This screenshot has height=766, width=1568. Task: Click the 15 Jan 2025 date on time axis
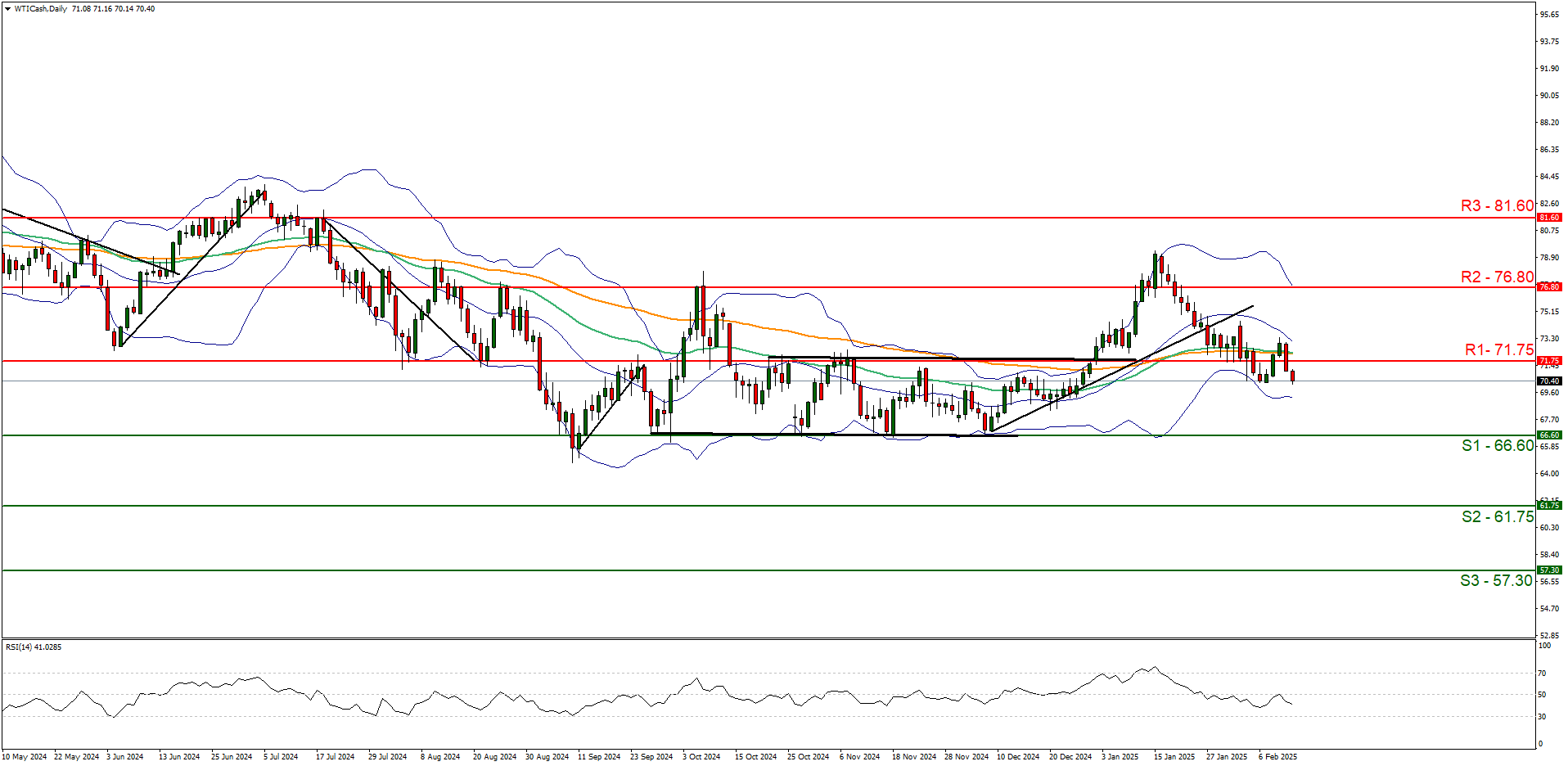coord(1174,757)
